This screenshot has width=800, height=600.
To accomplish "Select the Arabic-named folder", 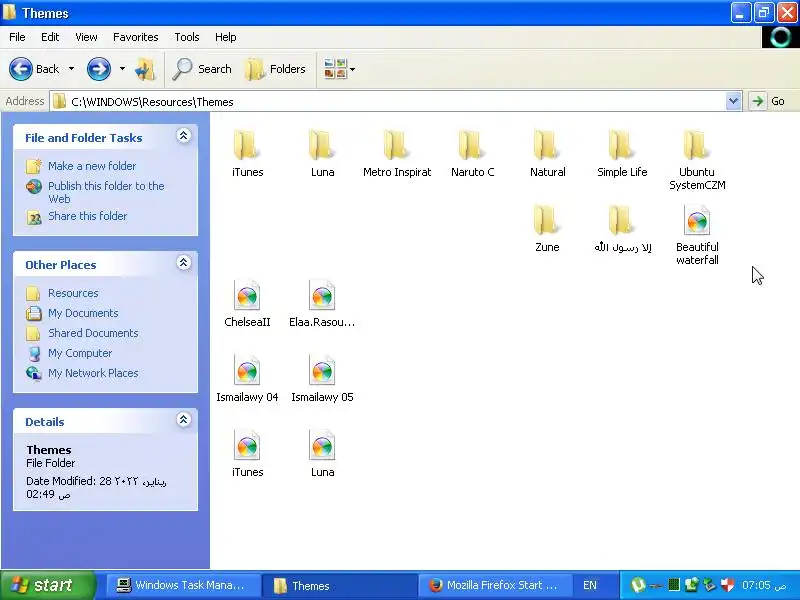I will (622, 229).
